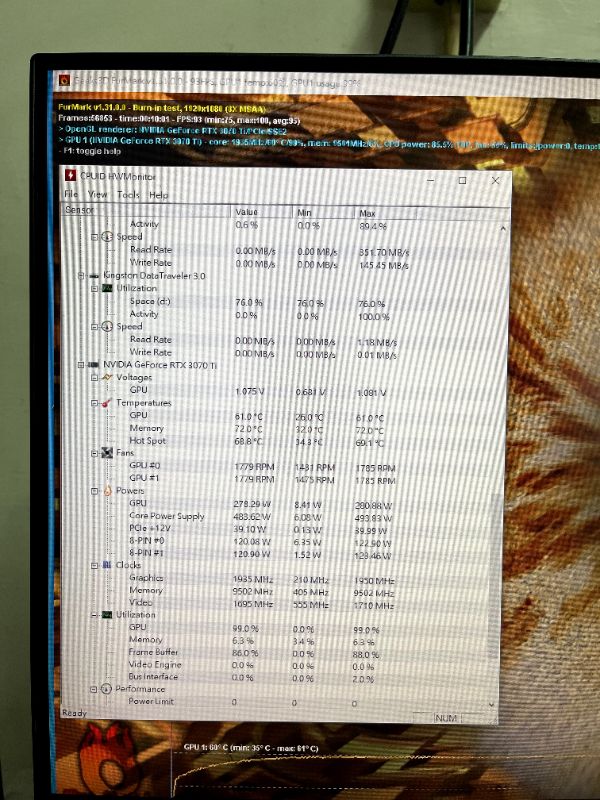Viewport: 600px width, 800px height.
Task: Collapse the Fans tree node
Action: [x=94, y=453]
